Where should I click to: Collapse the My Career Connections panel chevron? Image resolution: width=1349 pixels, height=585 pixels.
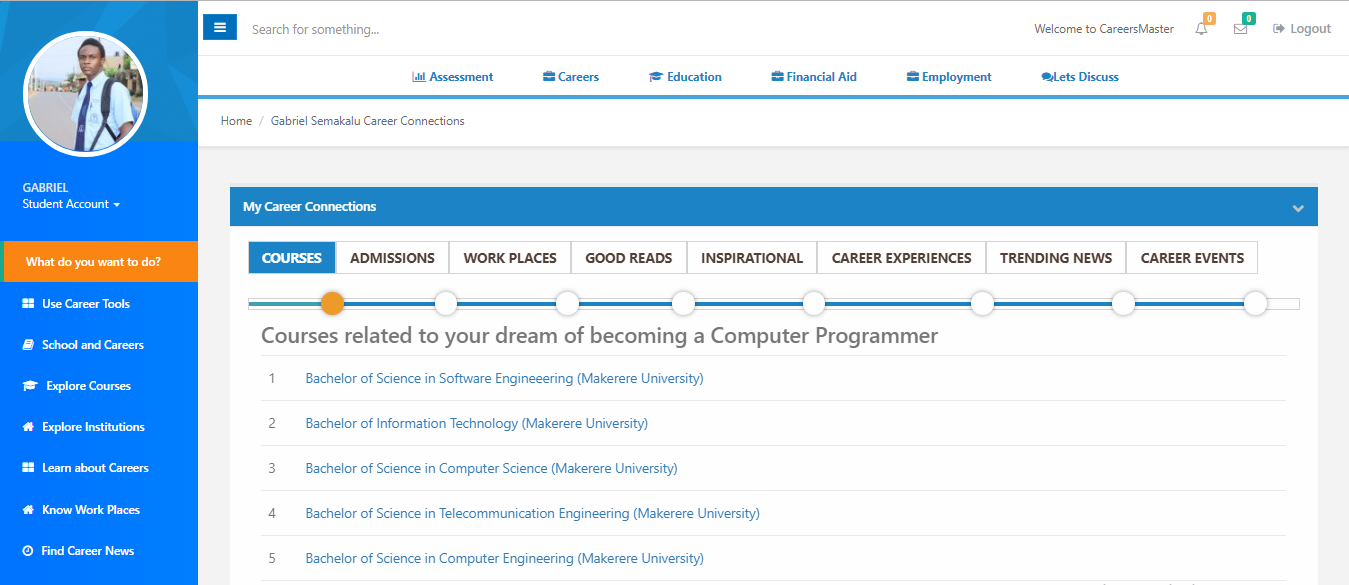tap(1298, 208)
